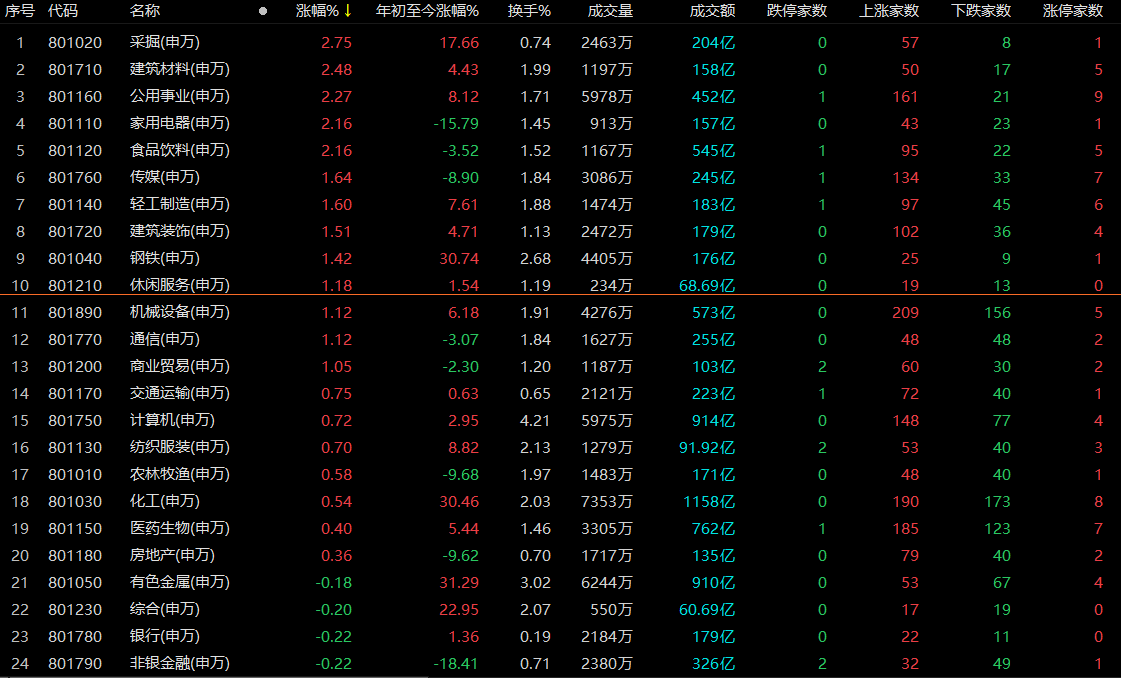Sort by the 涨幅% column header

tap(317, 11)
